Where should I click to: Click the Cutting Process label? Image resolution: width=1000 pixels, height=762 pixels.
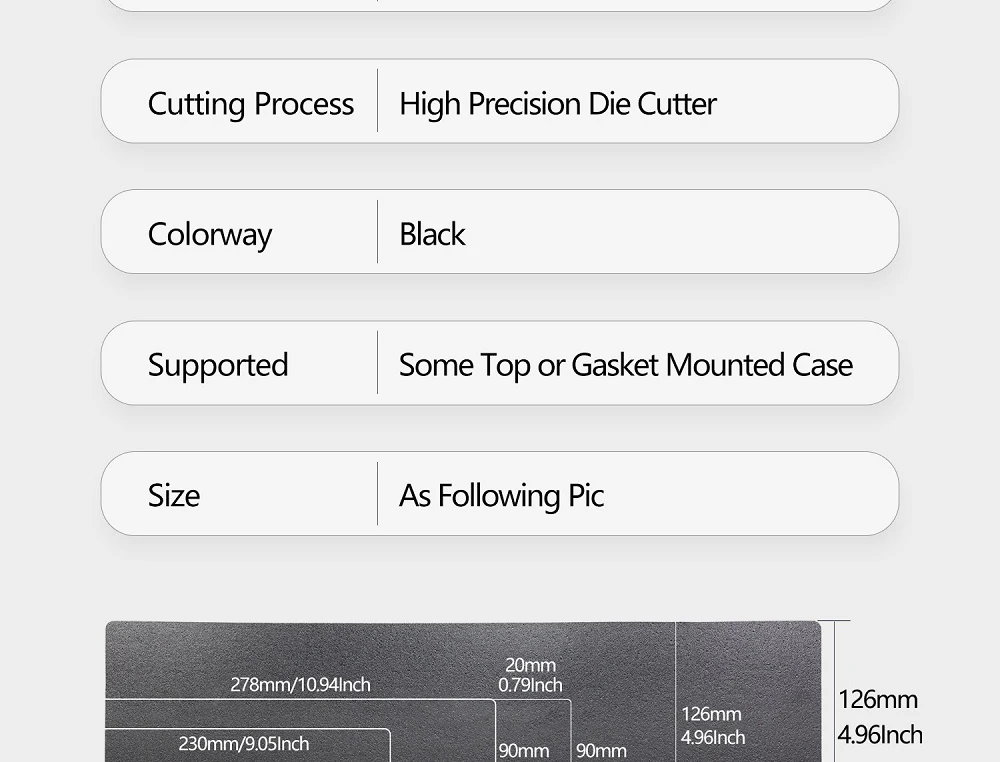point(250,104)
